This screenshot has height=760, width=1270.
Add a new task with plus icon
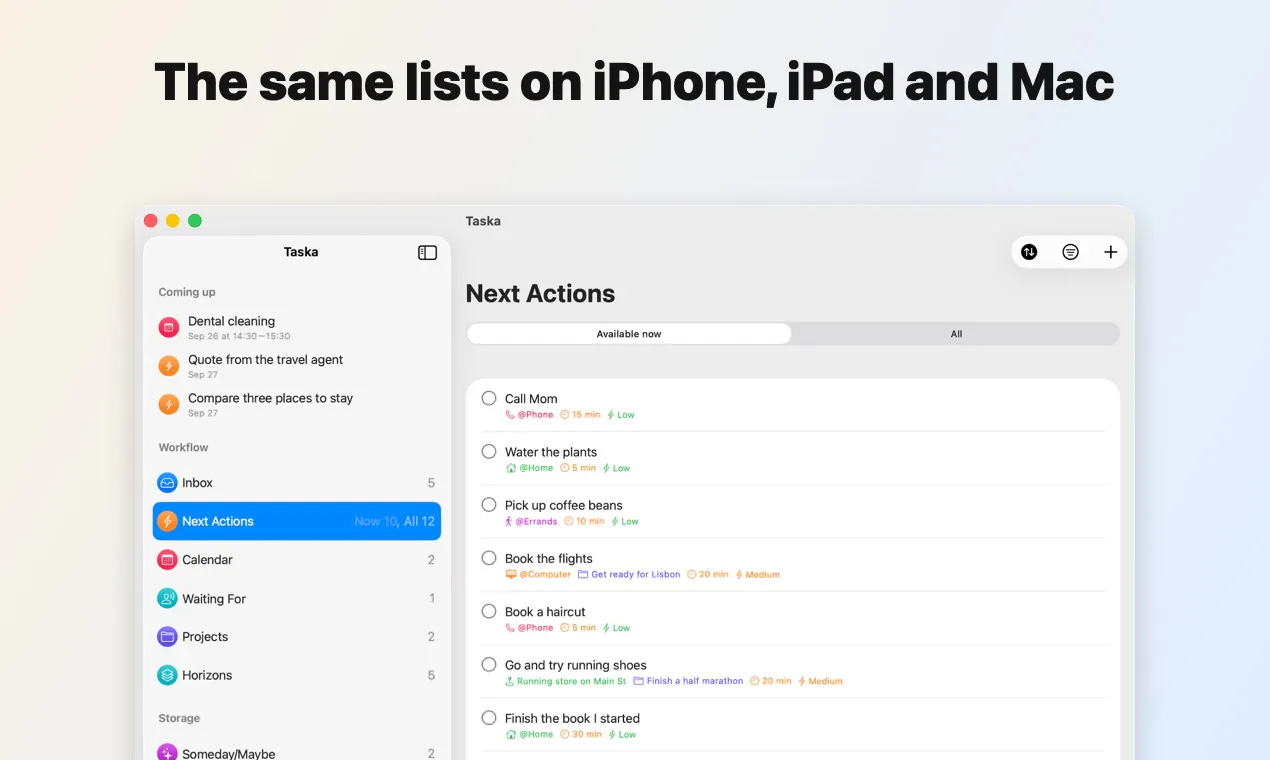pyautogui.click(x=1110, y=252)
